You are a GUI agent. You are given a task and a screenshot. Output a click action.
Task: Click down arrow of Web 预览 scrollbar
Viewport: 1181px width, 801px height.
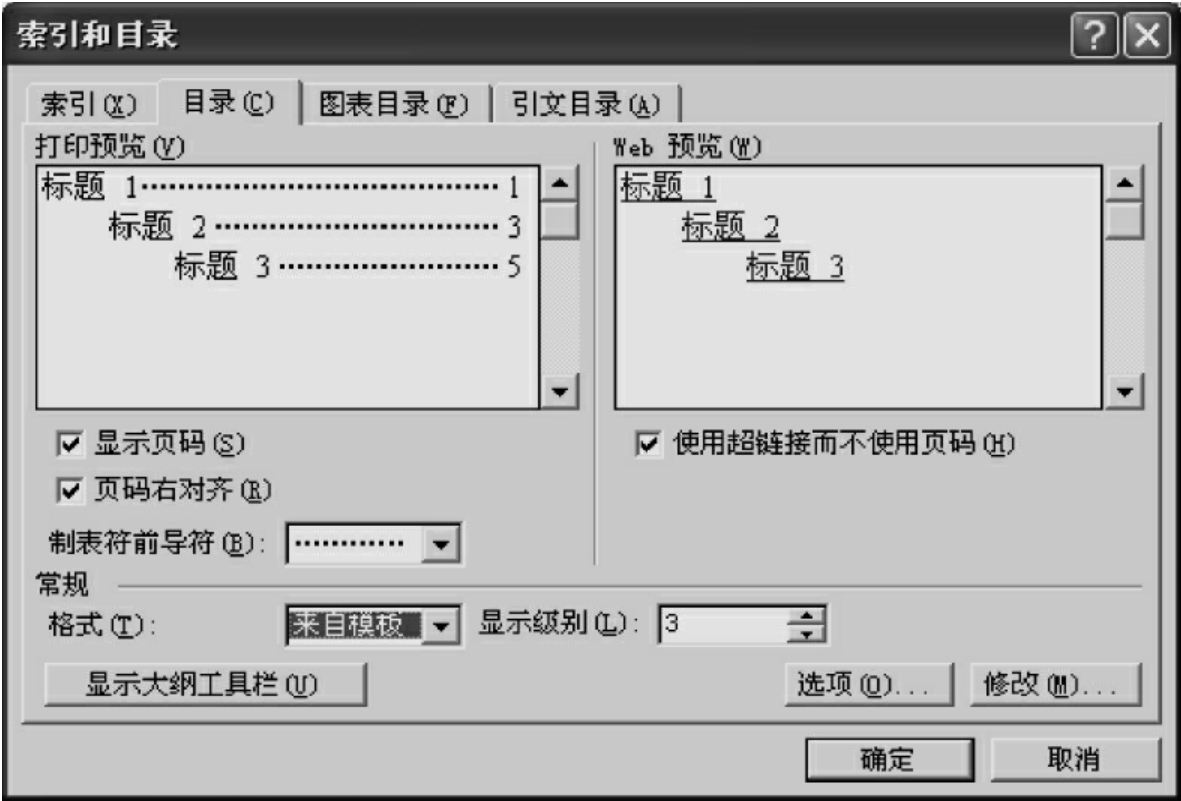[x=1125, y=391]
